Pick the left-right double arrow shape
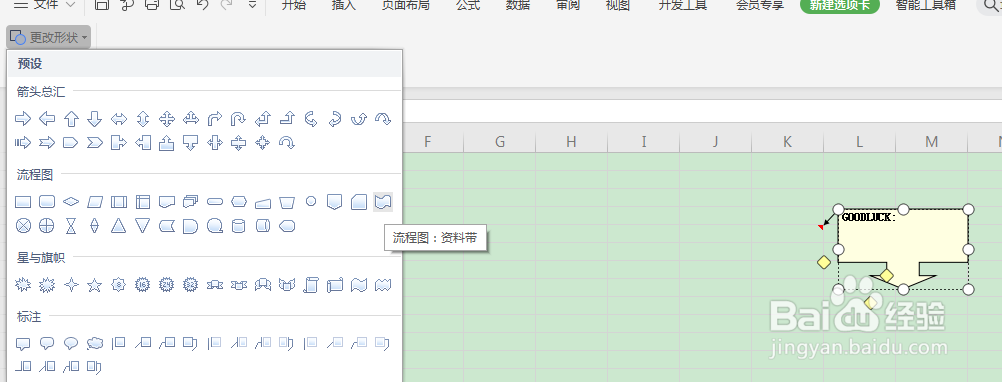1002x382 pixels. [x=119, y=118]
